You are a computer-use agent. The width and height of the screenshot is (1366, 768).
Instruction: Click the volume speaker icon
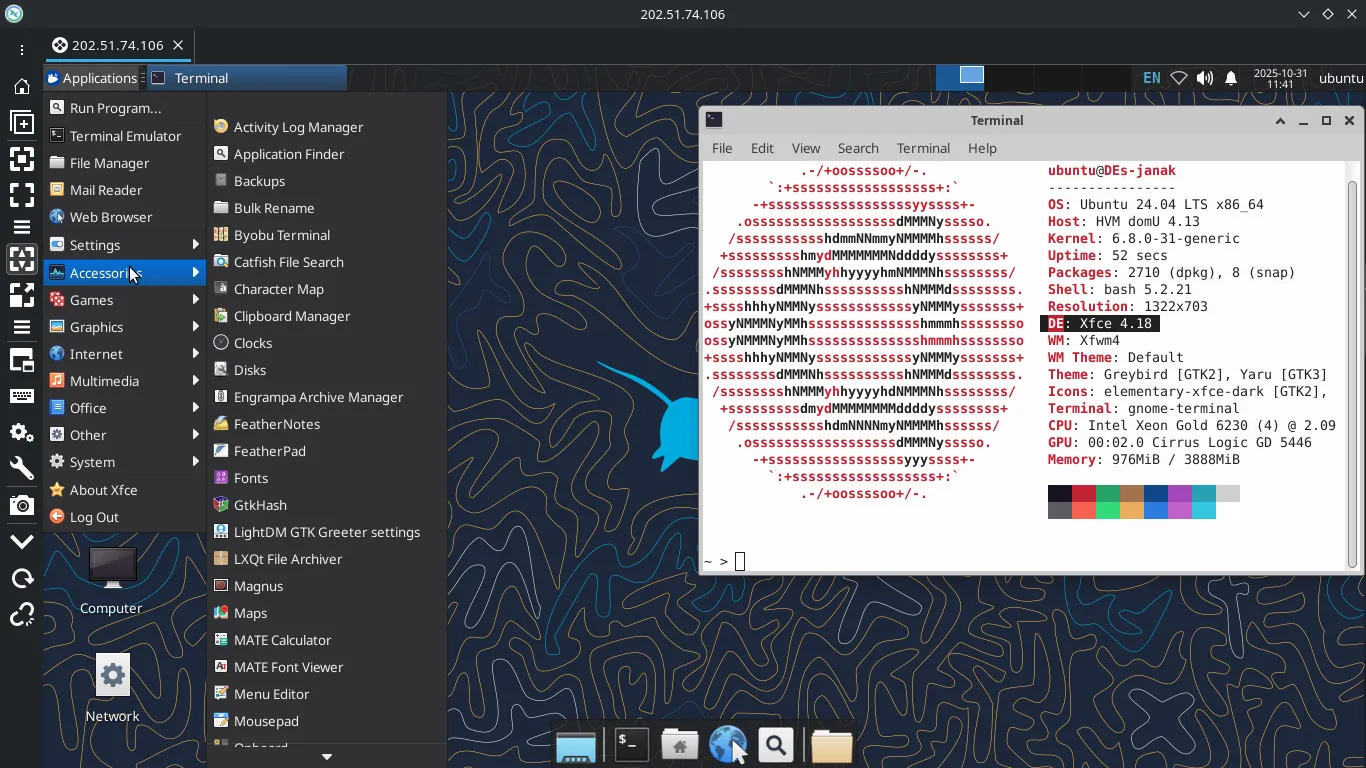click(1205, 78)
